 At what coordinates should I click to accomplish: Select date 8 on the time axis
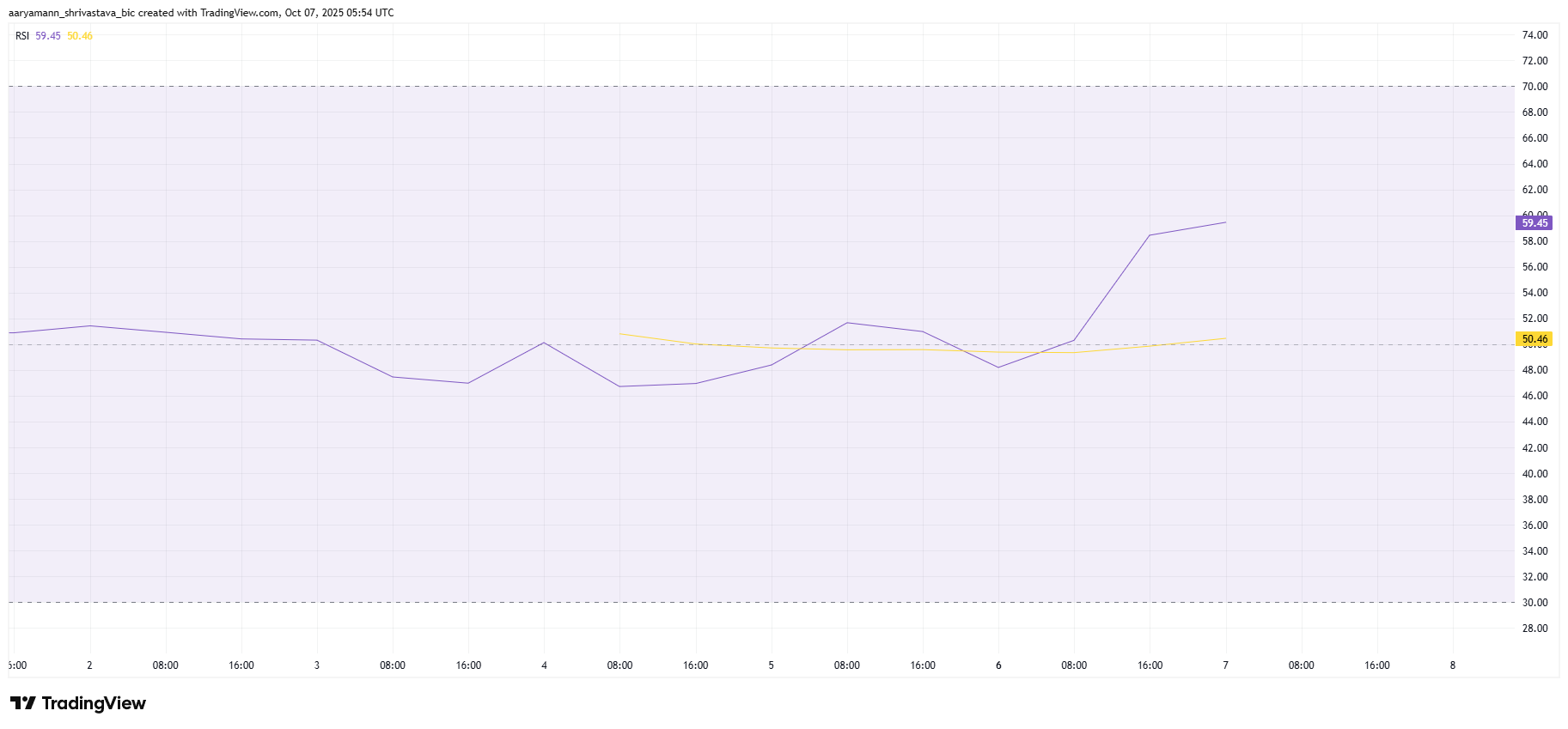[1453, 665]
